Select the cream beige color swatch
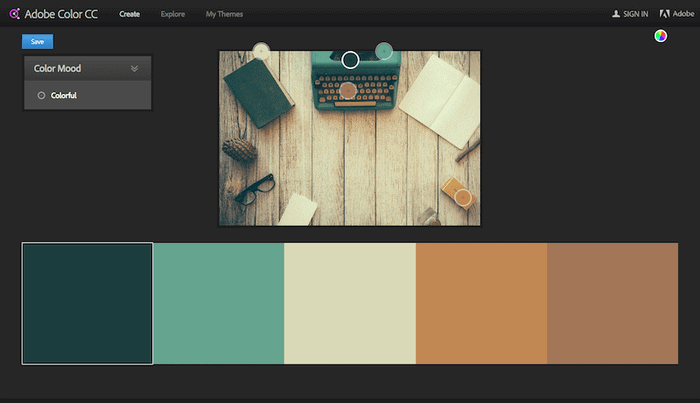Image resolution: width=700 pixels, height=403 pixels. (x=350, y=303)
